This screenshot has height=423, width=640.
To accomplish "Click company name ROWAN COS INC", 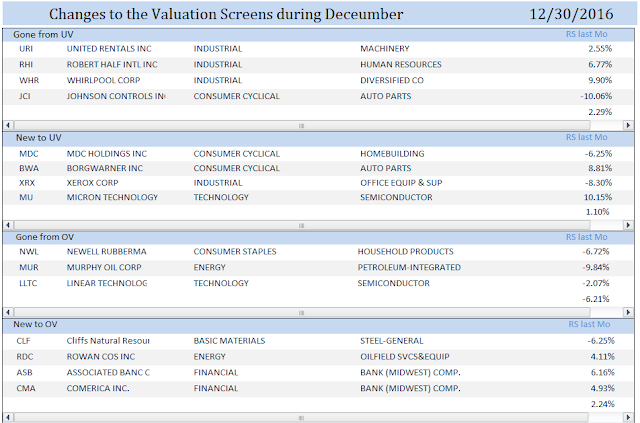I will pos(101,357).
